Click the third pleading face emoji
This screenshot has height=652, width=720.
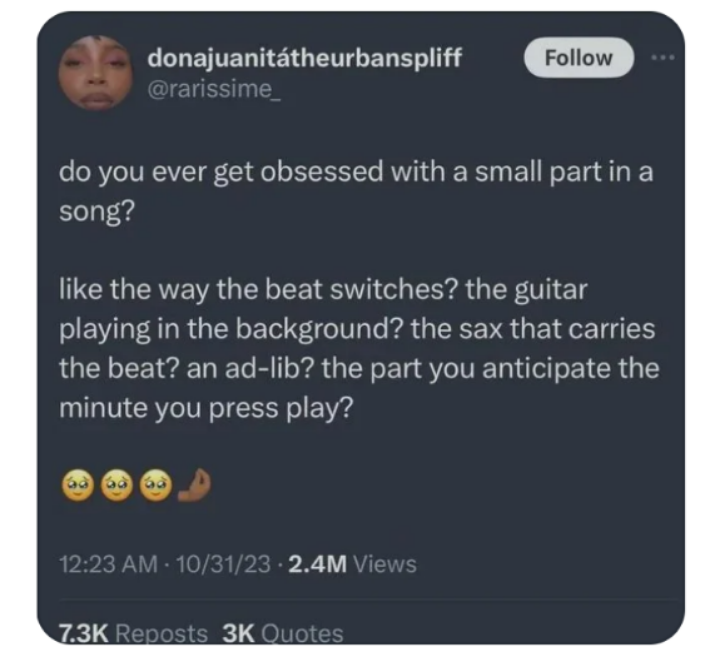click(156, 485)
